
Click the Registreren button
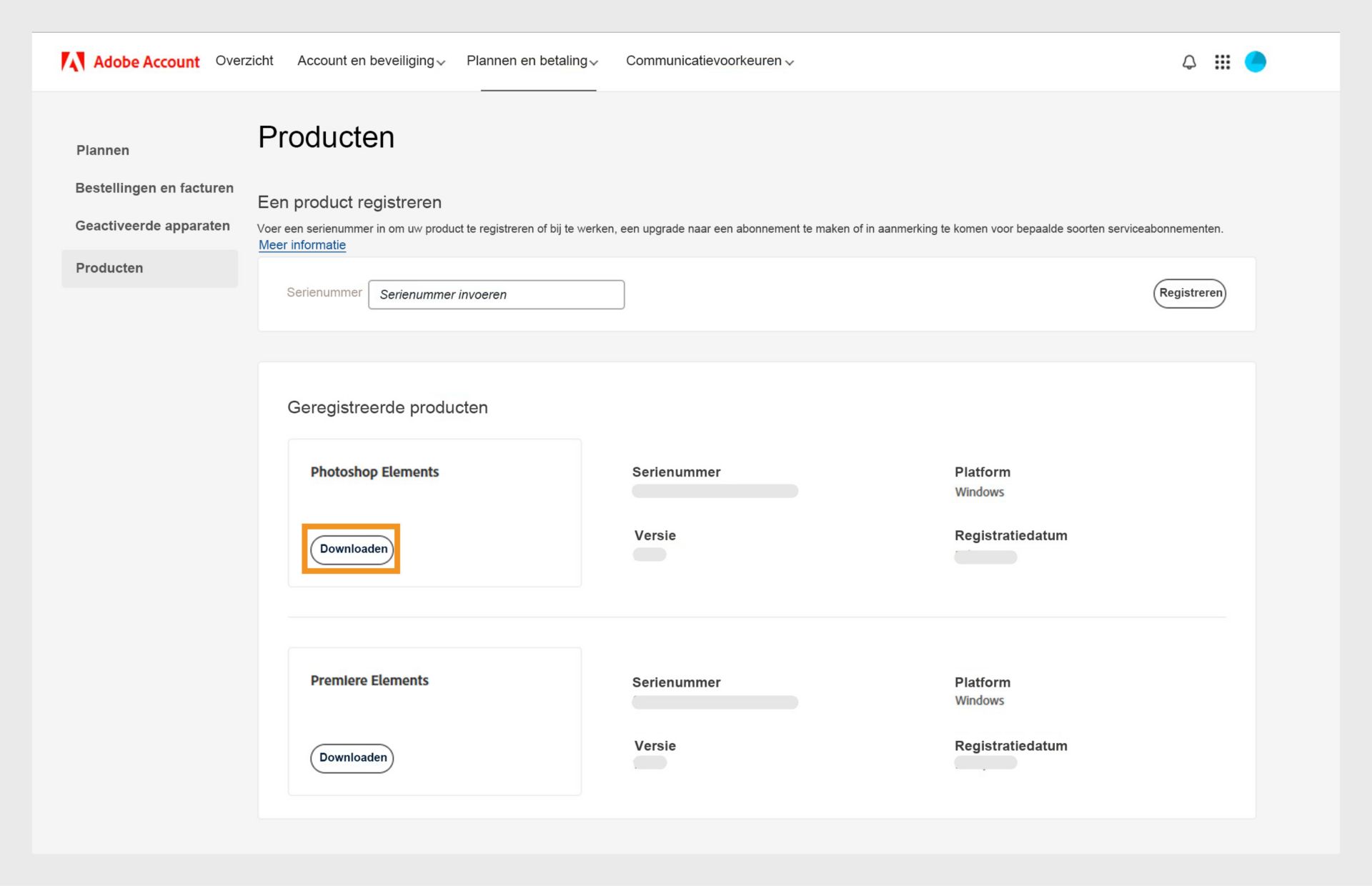[1190, 294]
